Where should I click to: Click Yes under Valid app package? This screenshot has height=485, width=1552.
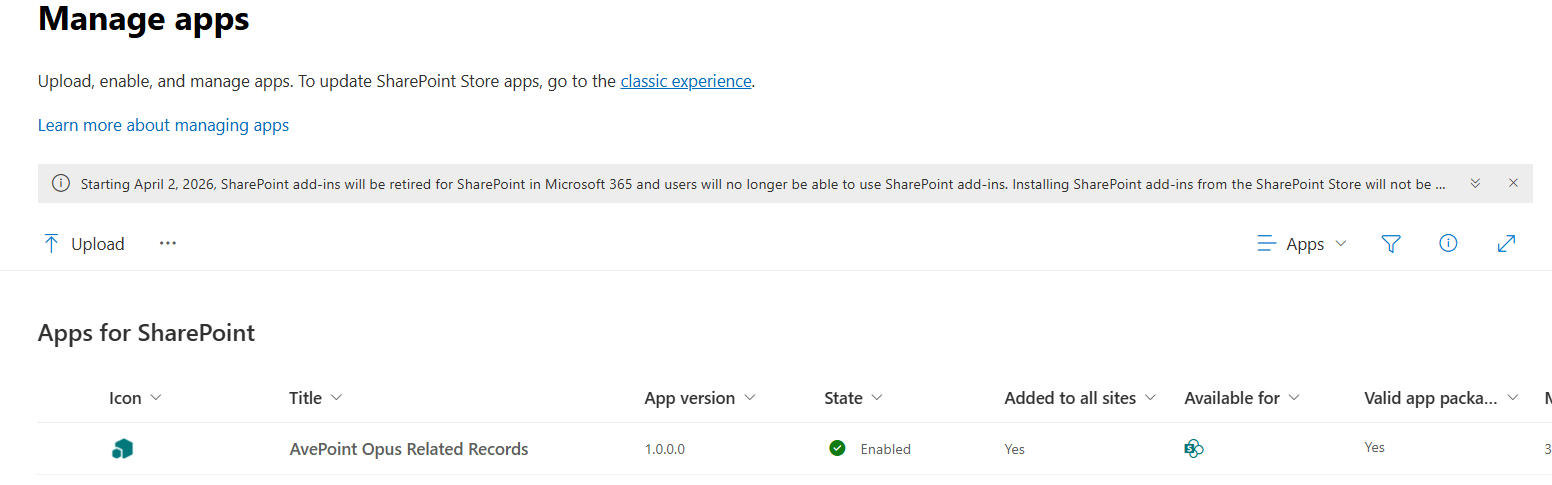pos(1375,447)
